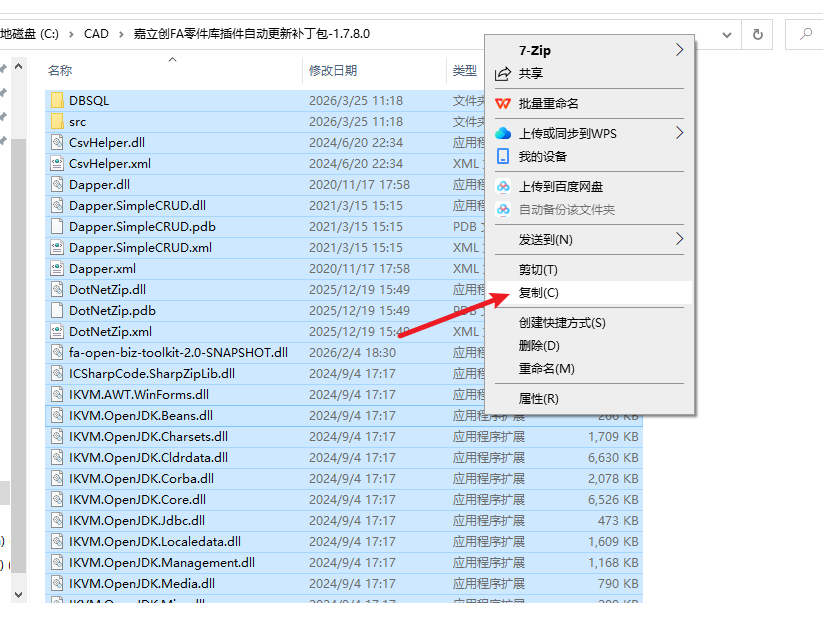Sort by the Date Modified column header
Image resolution: width=823 pixels, height=619 pixels.
pyautogui.click(x=333, y=71)
